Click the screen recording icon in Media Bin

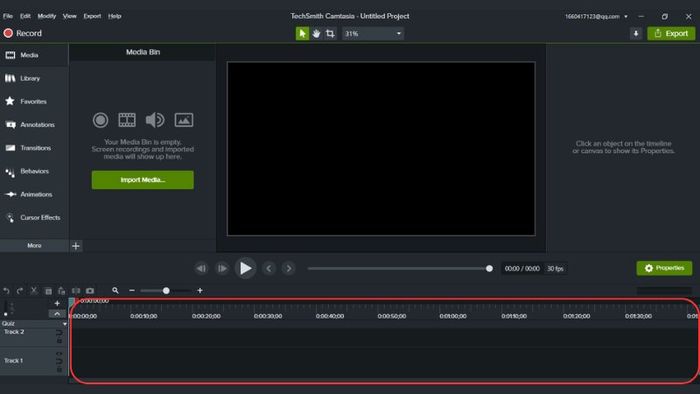[100, 120]
